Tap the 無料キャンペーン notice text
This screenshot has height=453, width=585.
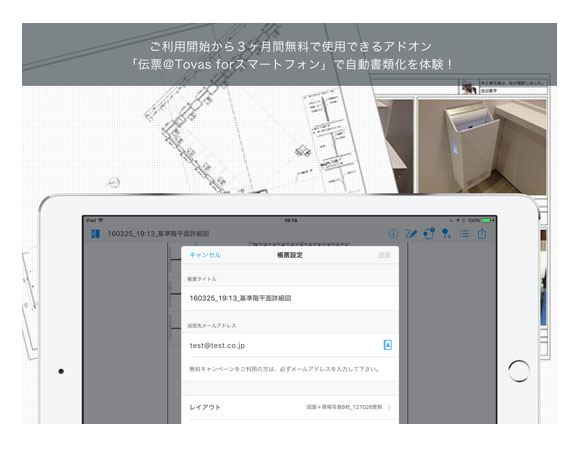(x=284, y=369)
